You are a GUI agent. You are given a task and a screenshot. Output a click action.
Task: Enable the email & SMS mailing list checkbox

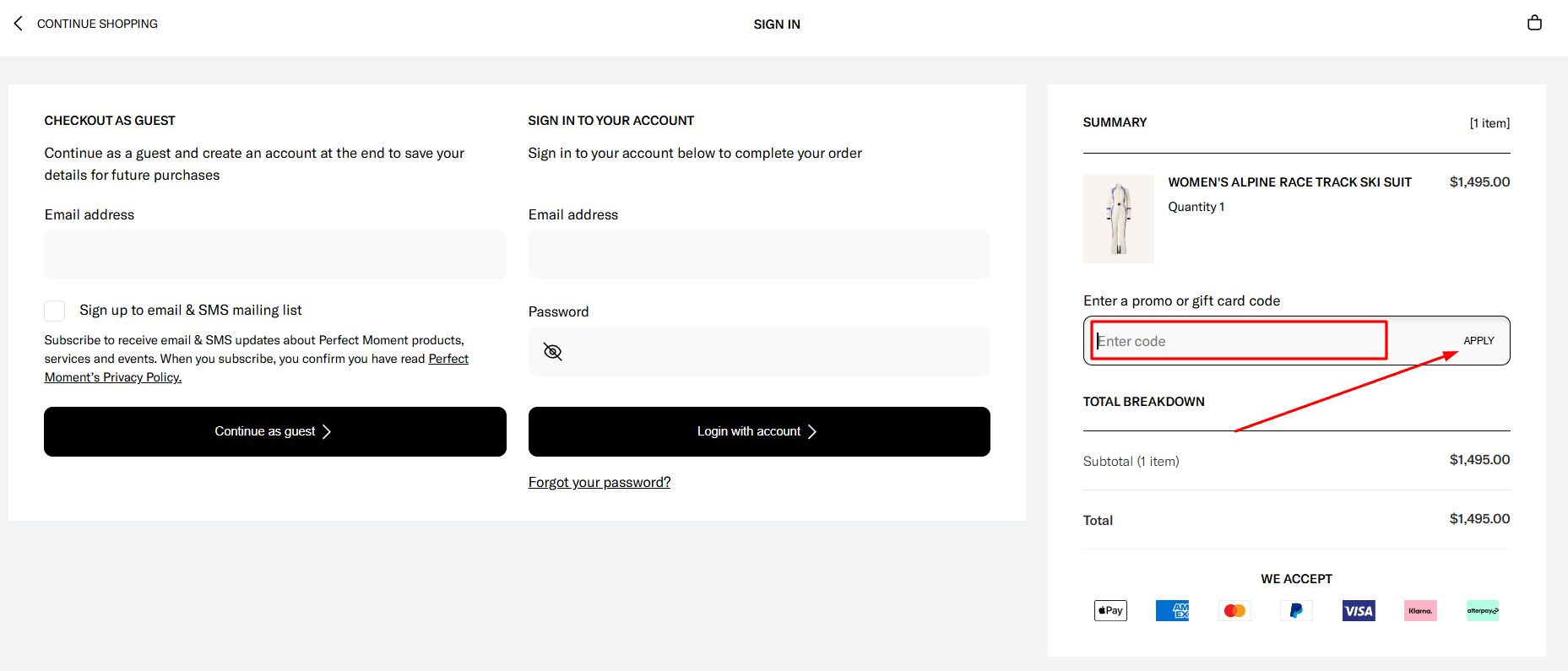pyautogui.click(x=54, y=310)
